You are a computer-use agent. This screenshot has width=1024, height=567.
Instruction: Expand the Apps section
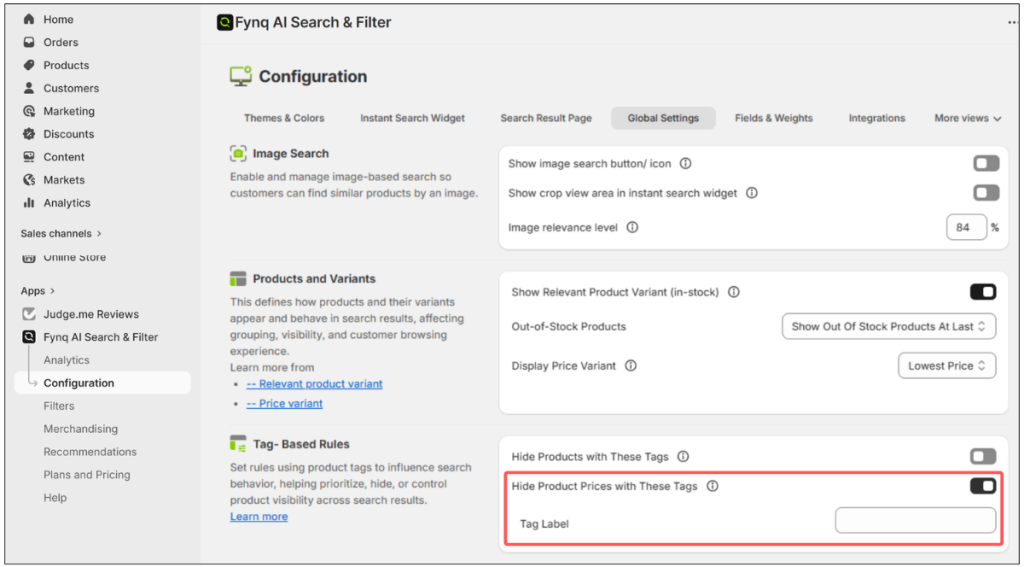pyautogui.click(x=38, y=291)
